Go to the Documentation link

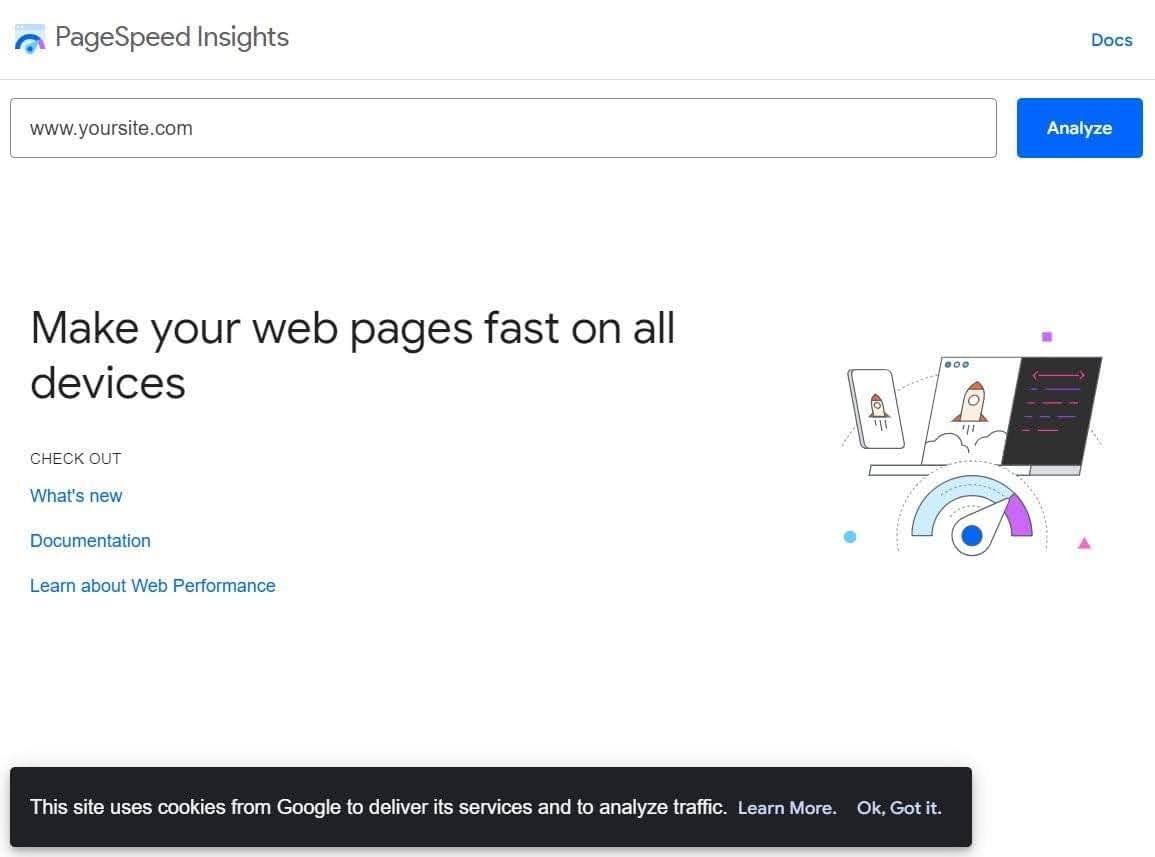point(90,541)
